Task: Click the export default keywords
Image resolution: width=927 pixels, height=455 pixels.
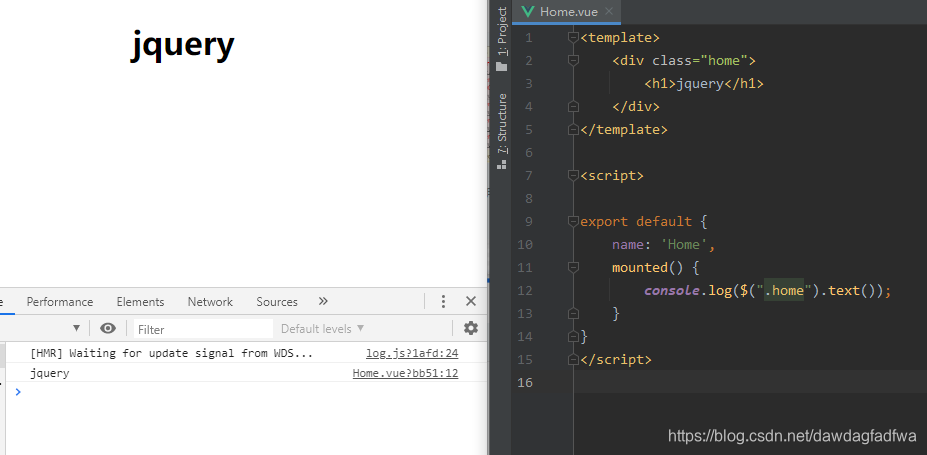Action: click(x=636, y=222)
